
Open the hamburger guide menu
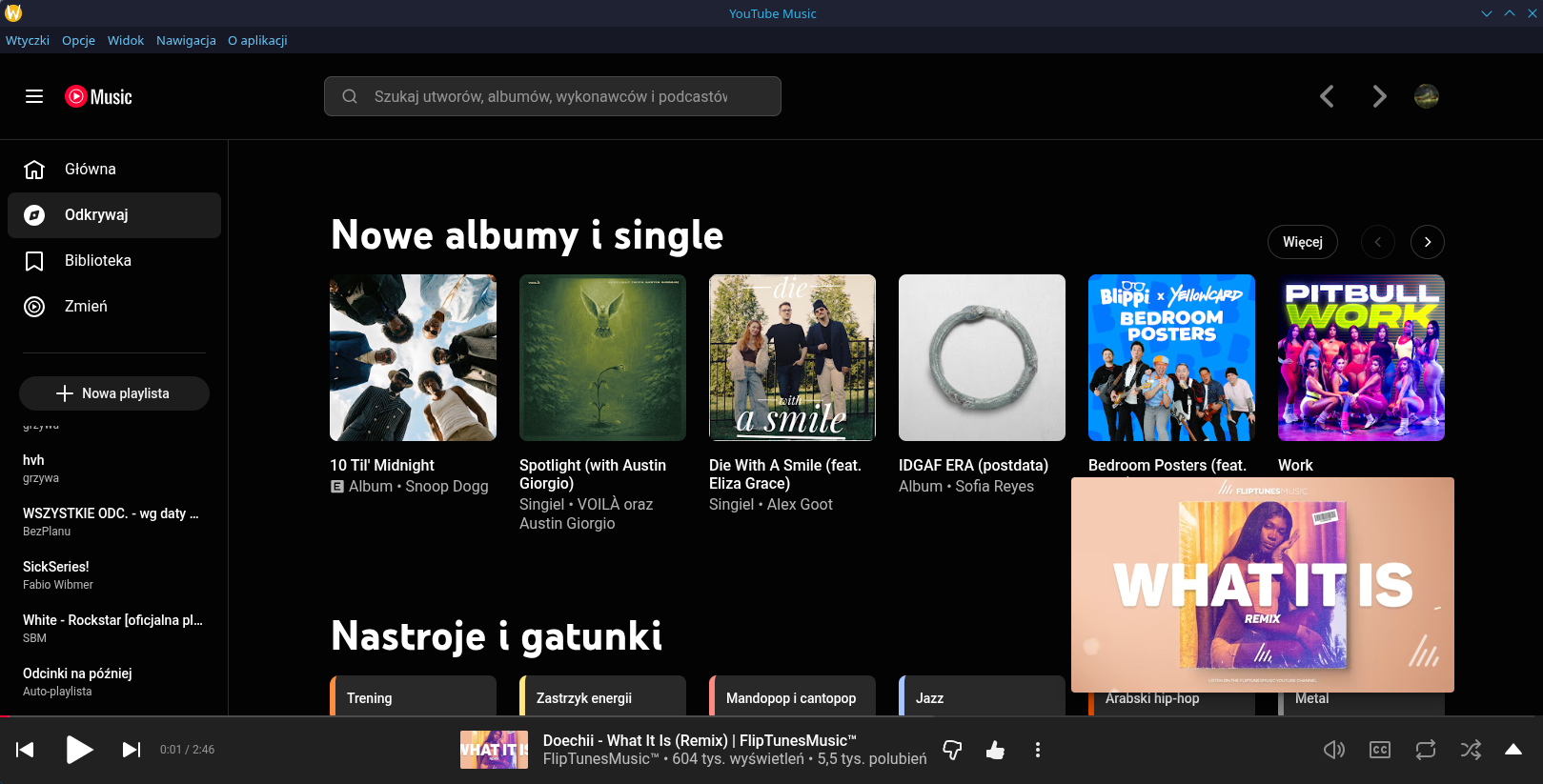pos(34,96)
